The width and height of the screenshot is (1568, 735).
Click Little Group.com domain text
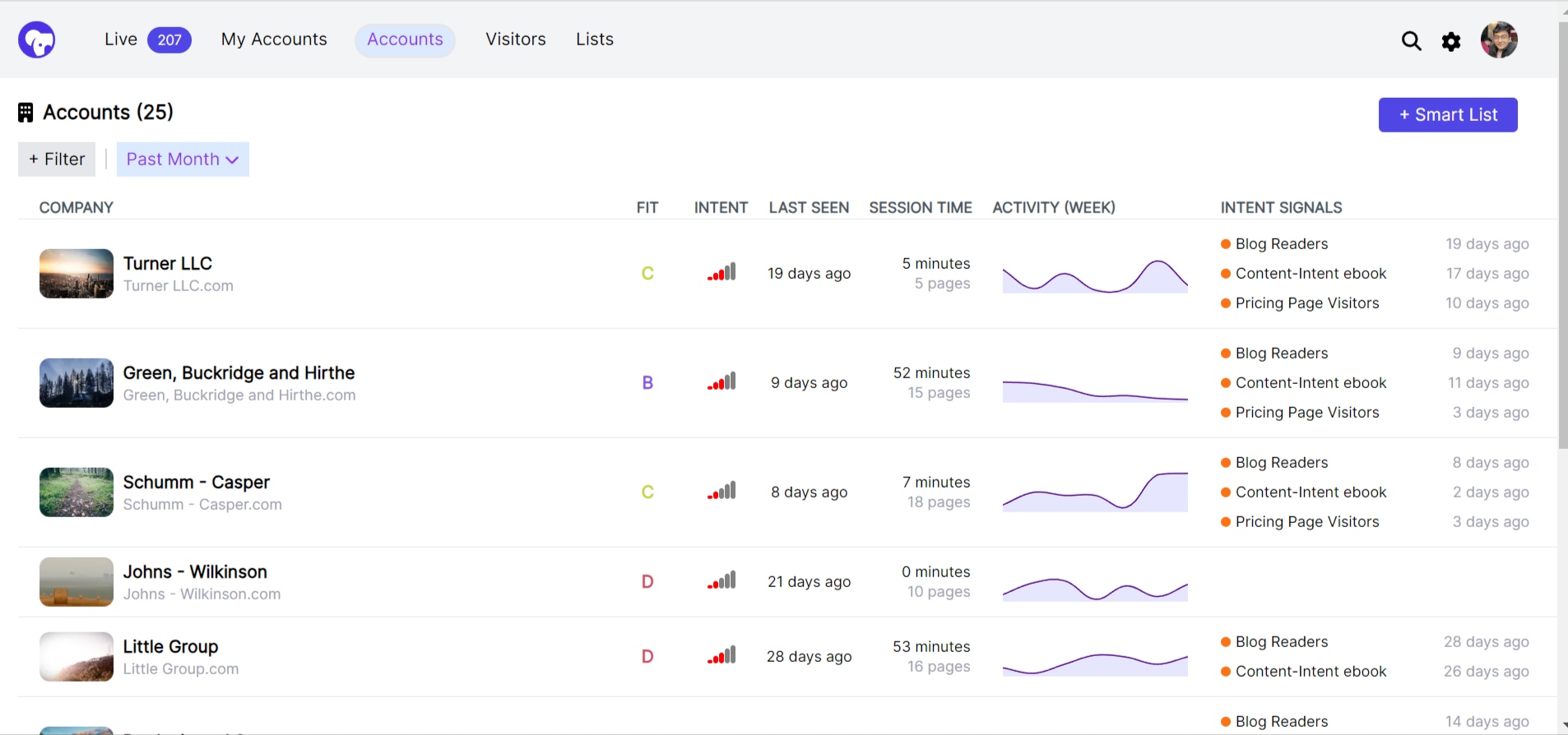tap(181, 669)
